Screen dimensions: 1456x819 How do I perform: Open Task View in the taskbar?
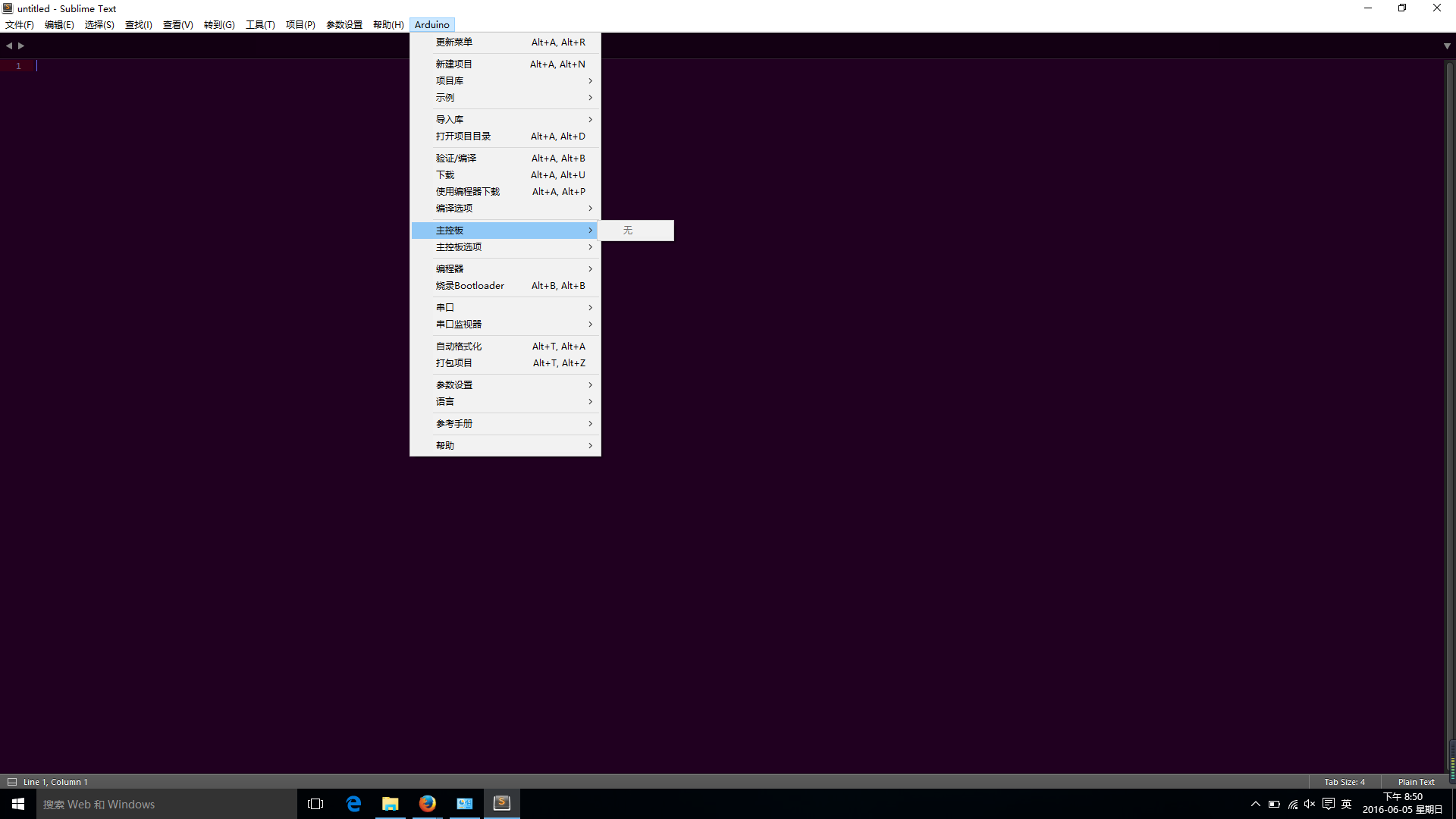point(315,804)
